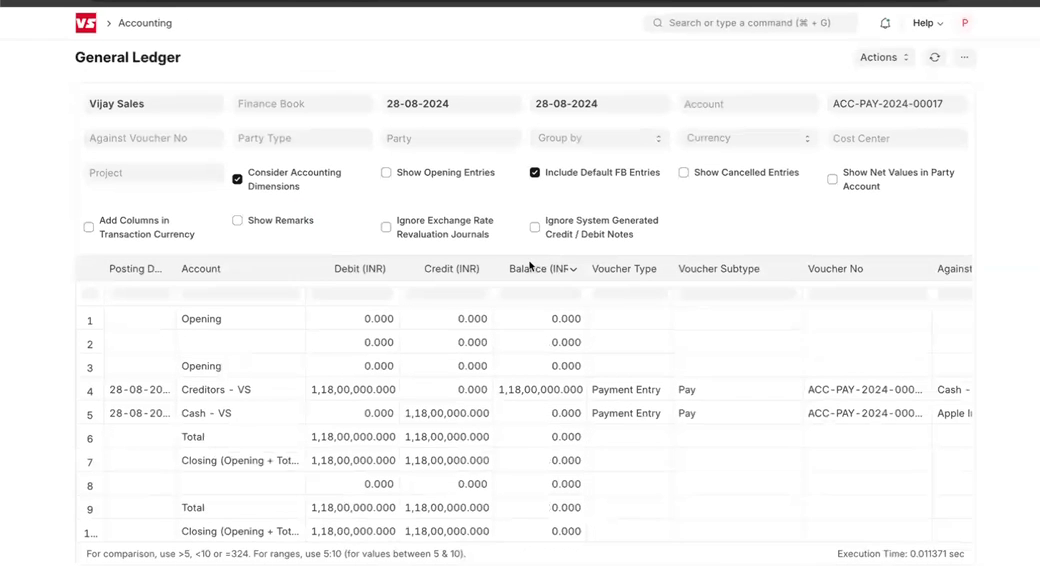Screen dimensions: 1040x566
Task: Open the Actions dropdown button
Action: (883, 57)
